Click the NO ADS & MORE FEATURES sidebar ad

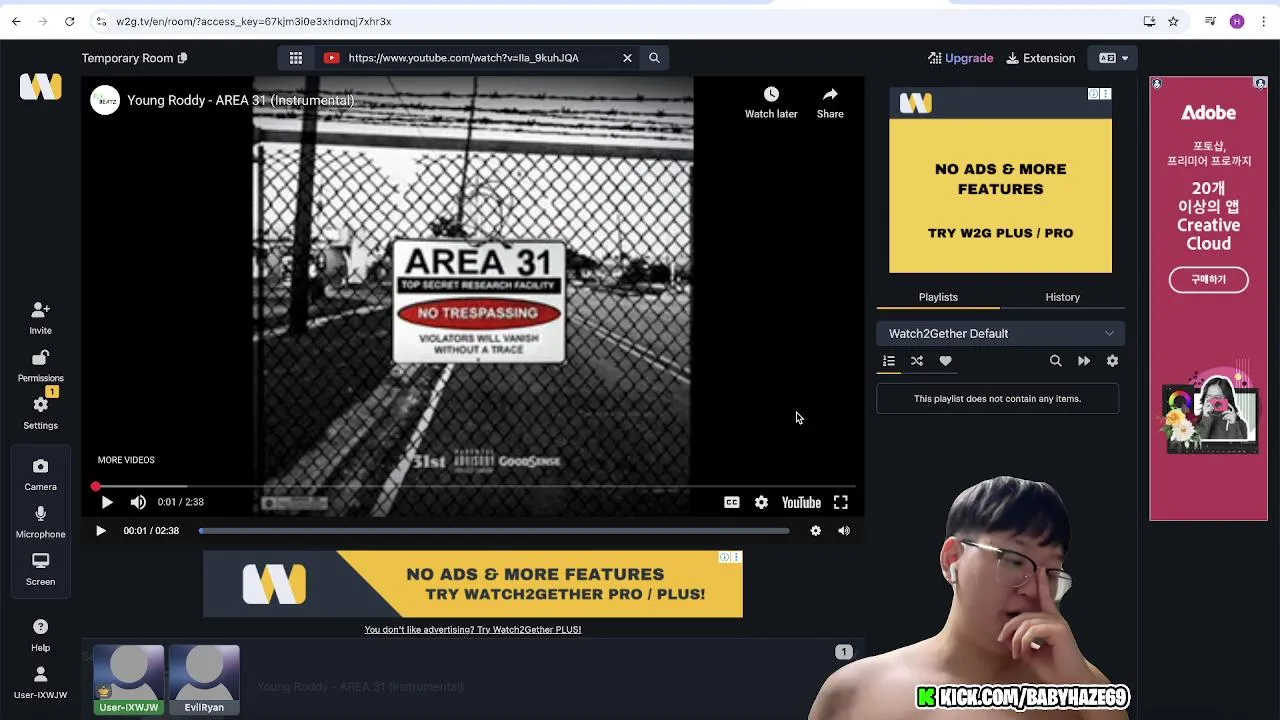point(1000,180)
